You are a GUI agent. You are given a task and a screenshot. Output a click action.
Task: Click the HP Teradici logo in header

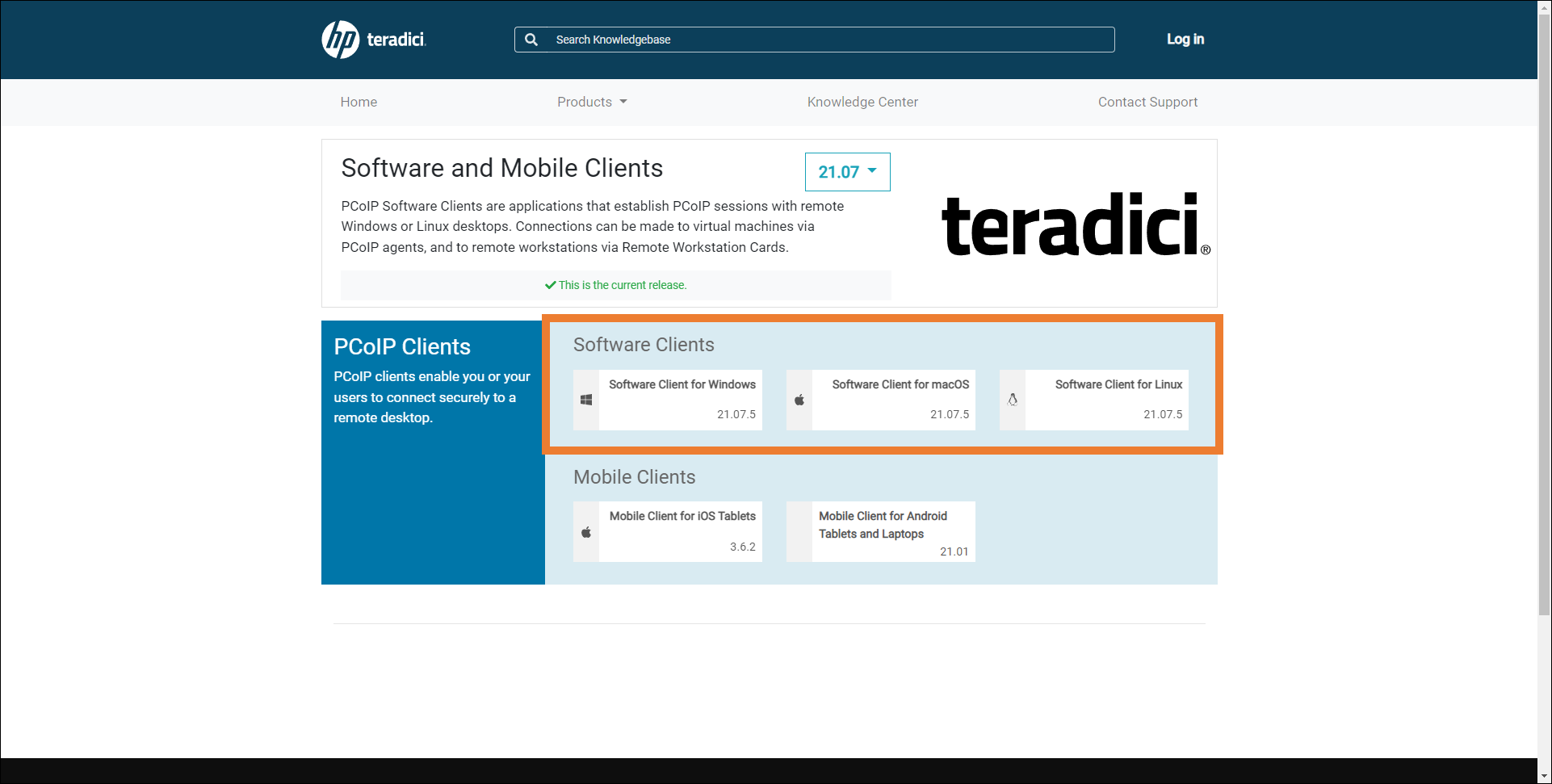pyautogui.click(x=374, y=40)
